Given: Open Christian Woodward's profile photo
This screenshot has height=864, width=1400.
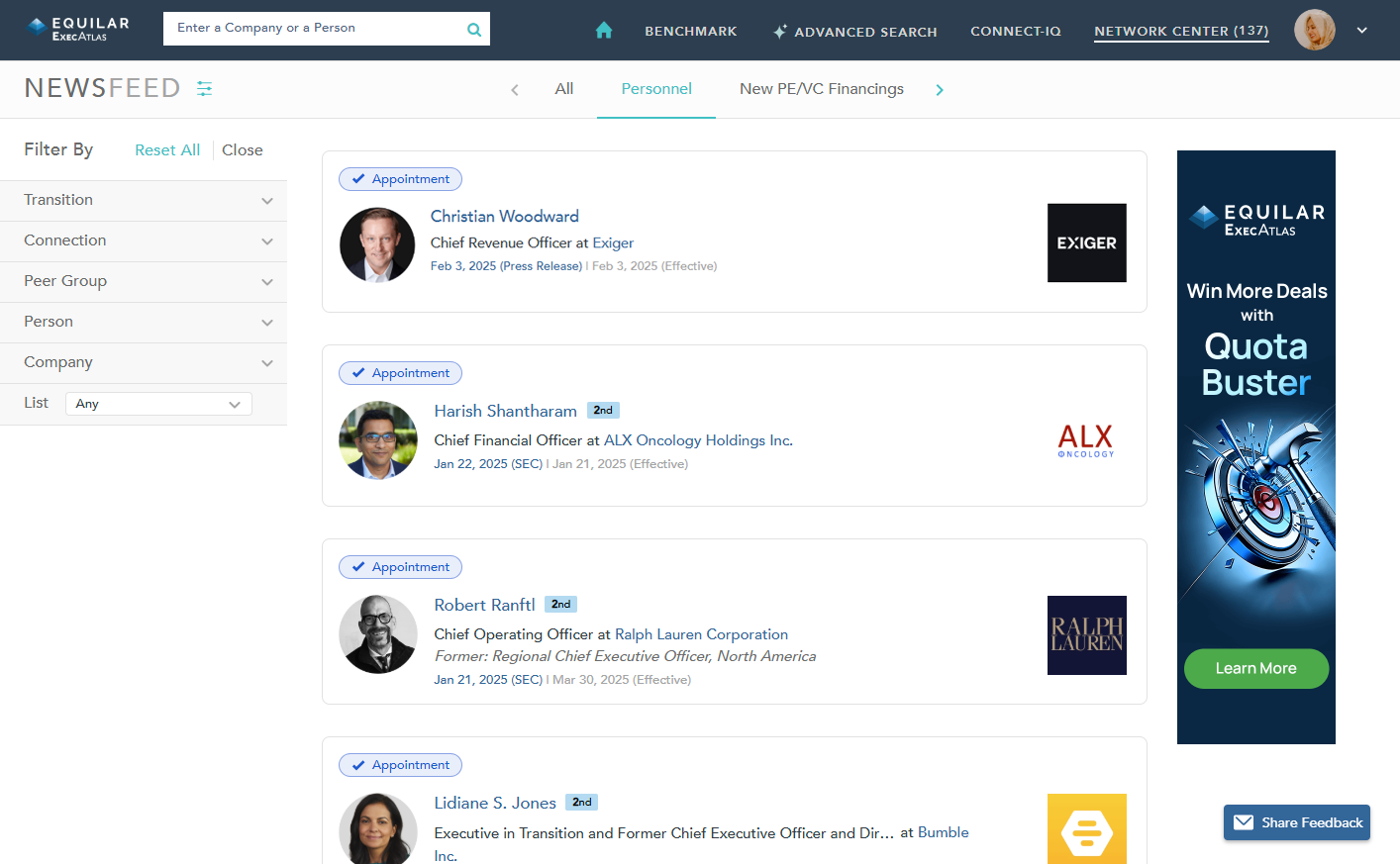Looking at the screenshot, I should [377, 245].
